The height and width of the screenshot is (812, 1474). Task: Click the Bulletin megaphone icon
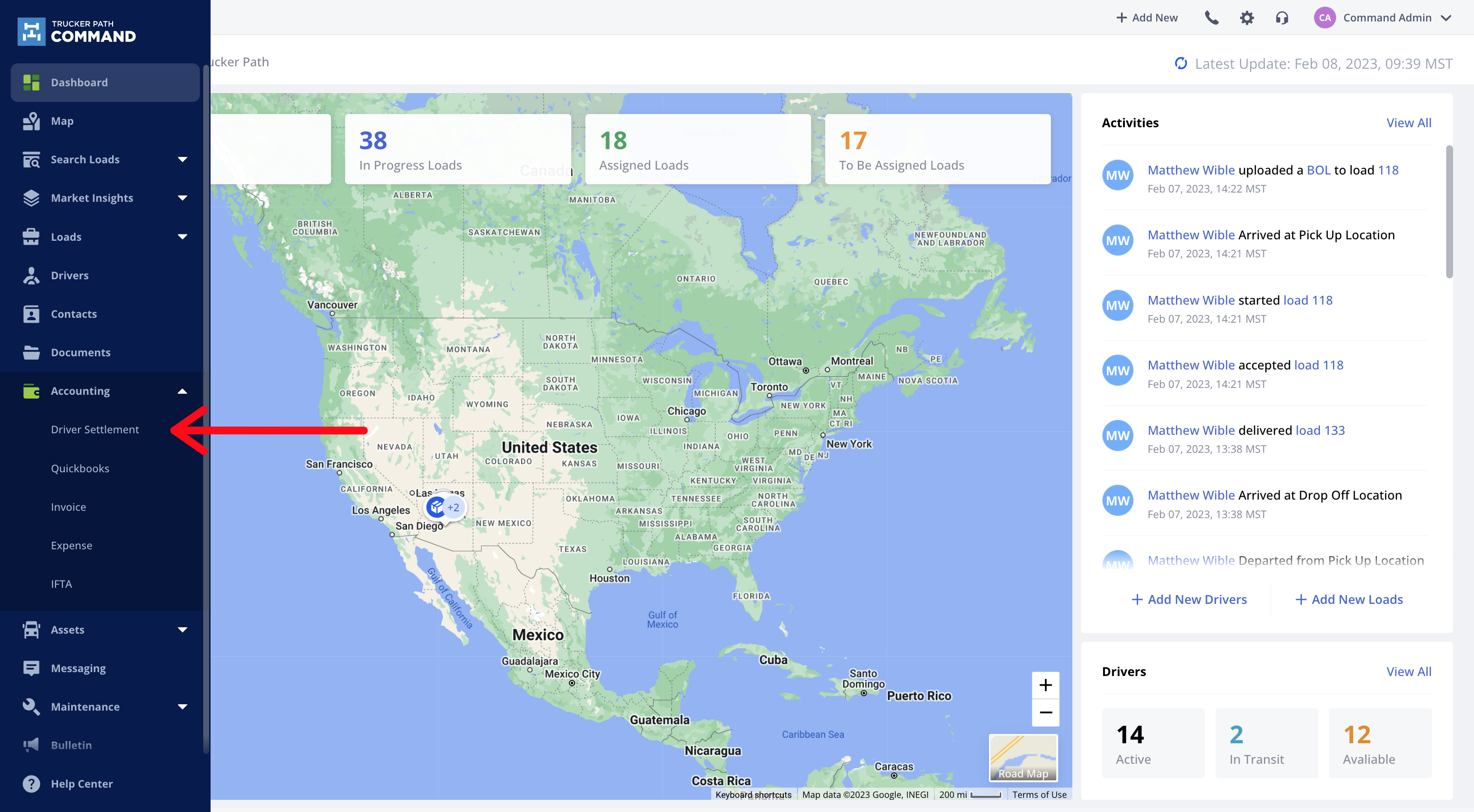[x=32, y=745]
